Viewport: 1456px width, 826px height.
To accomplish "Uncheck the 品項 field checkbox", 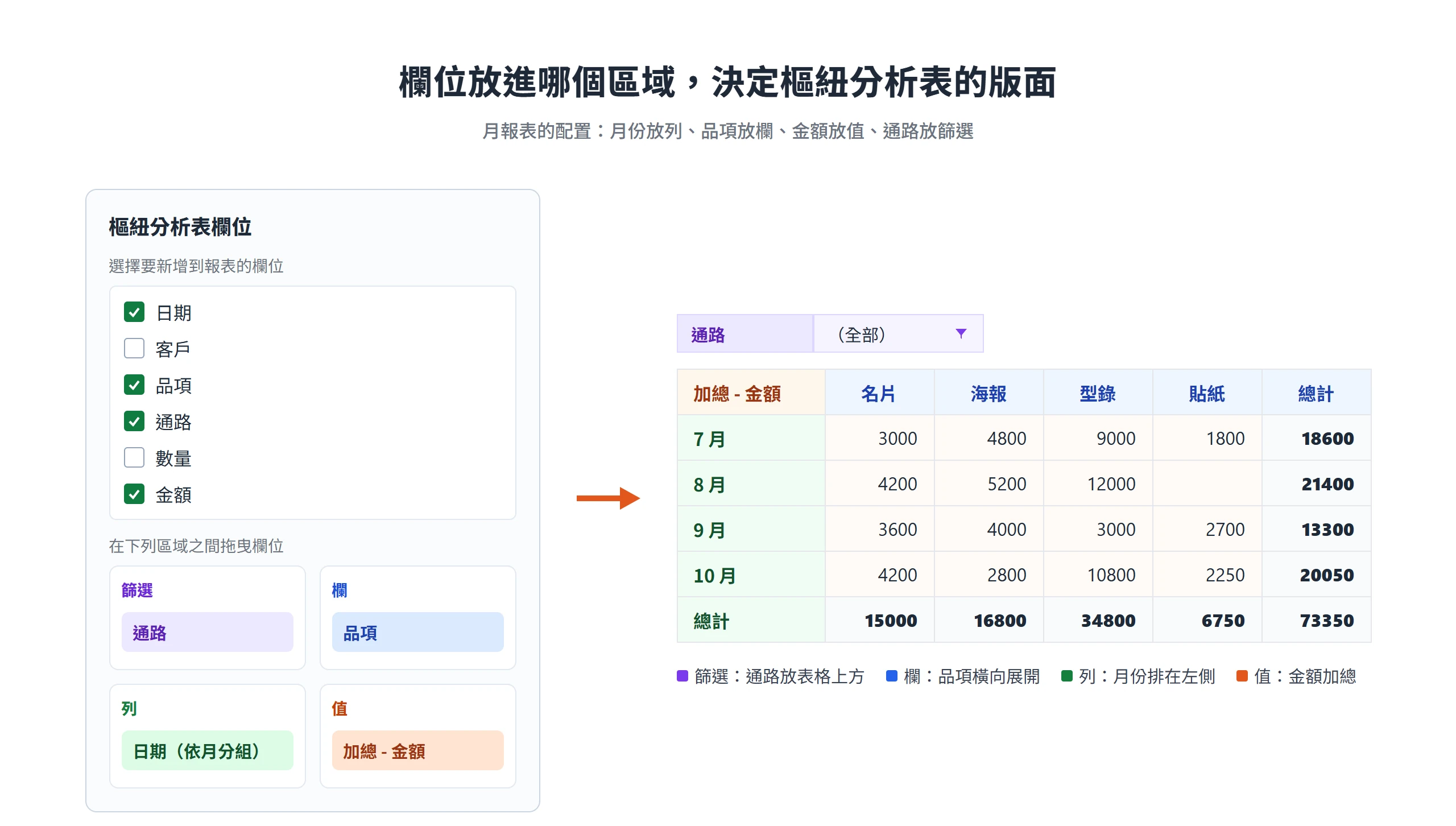I will click(134, 385).
